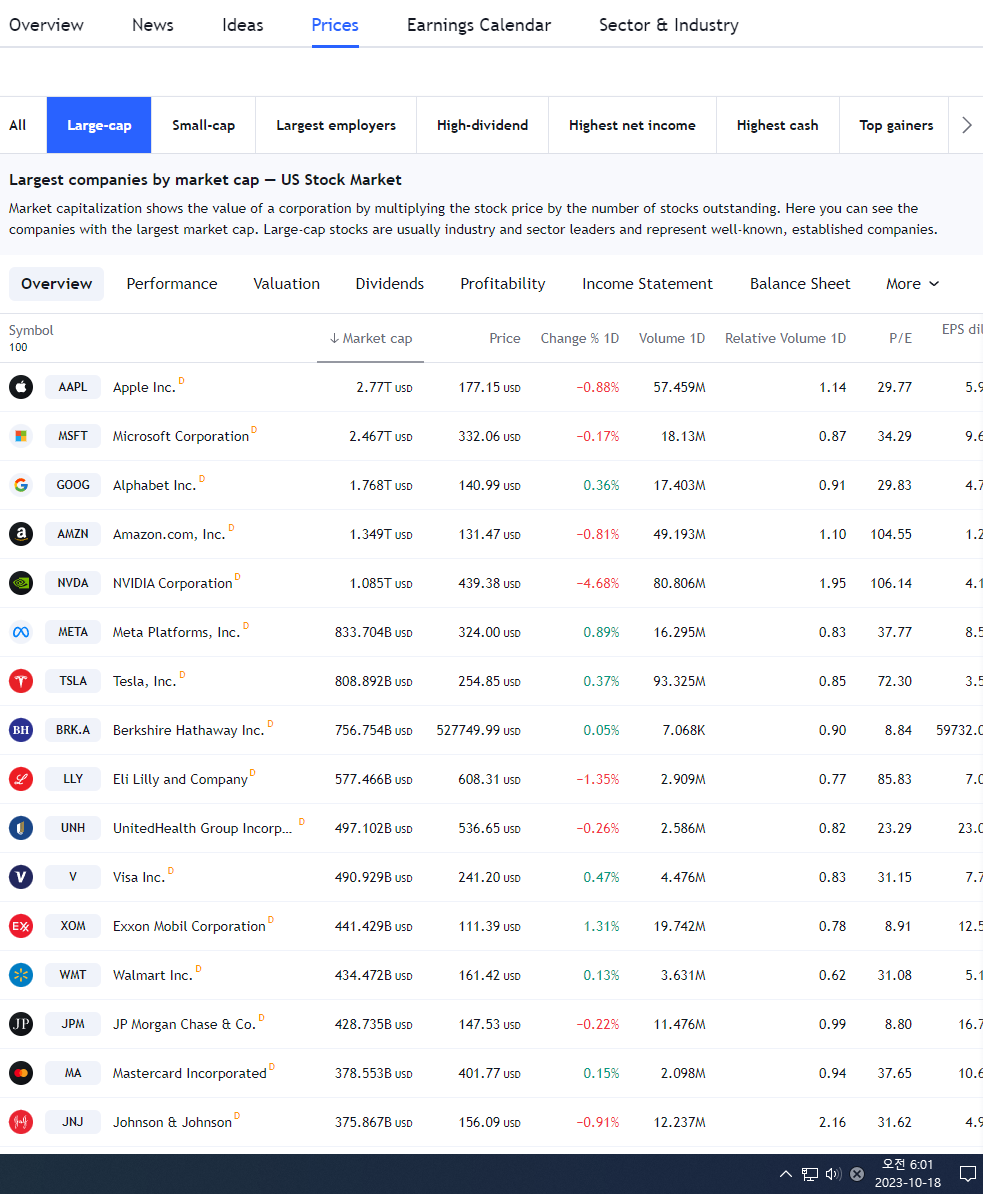
Task: Click the NVIDIA logo icon
Action: (21, 583)
